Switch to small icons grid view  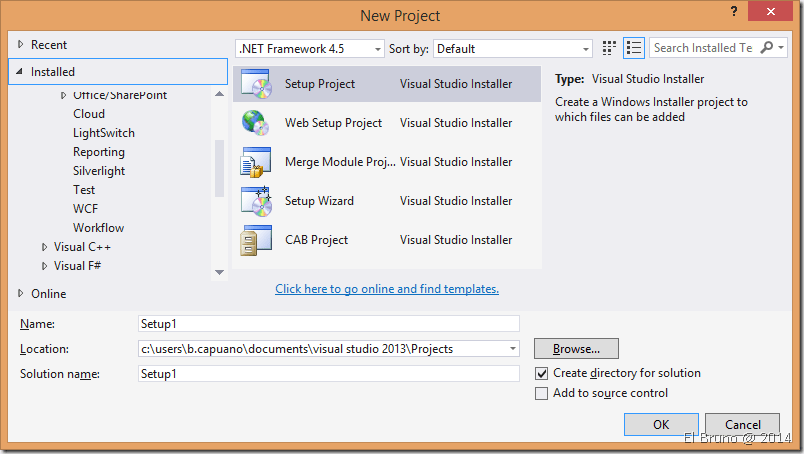(610, 48)
